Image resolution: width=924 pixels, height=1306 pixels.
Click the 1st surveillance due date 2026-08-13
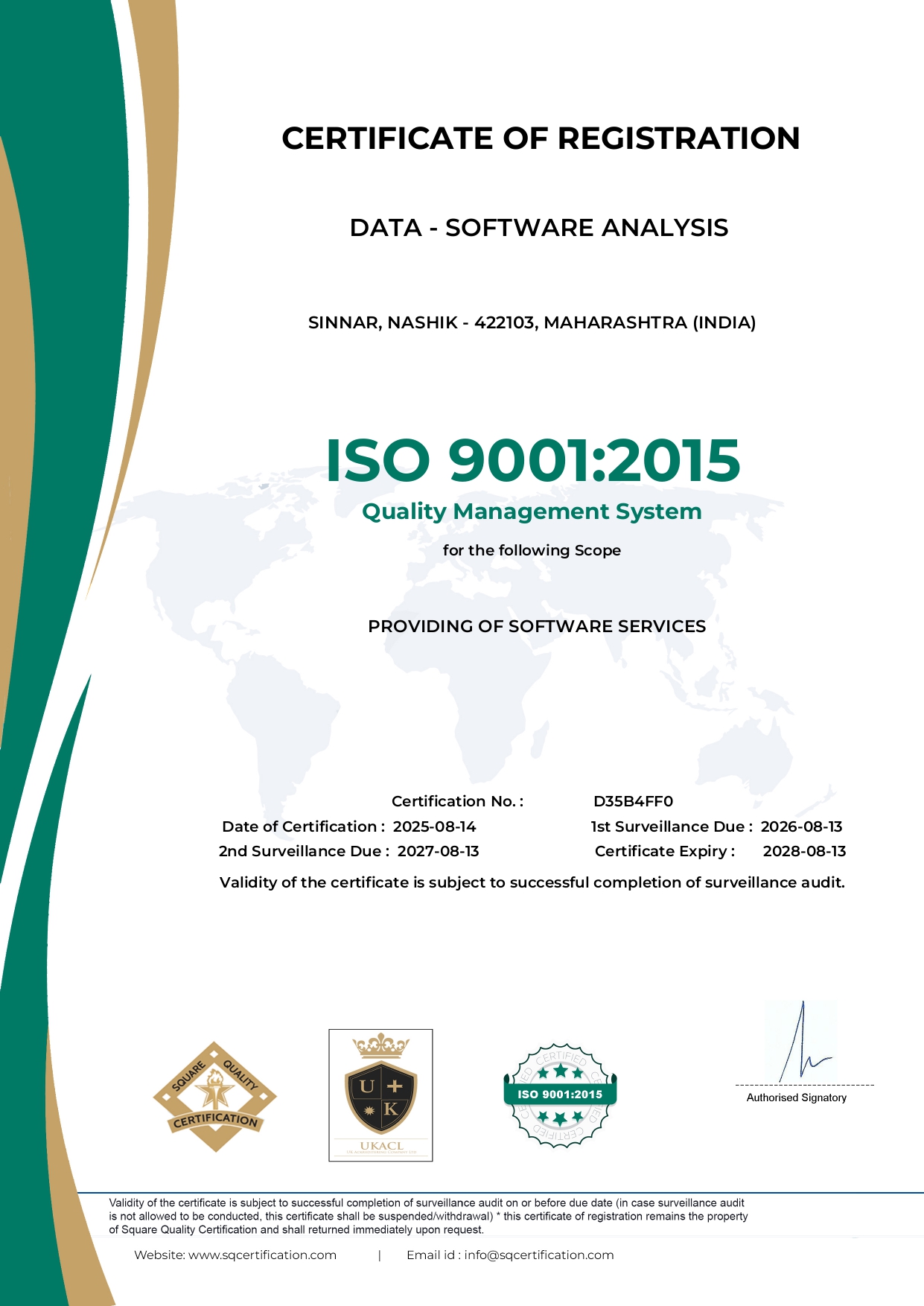(x=801, y=826)
